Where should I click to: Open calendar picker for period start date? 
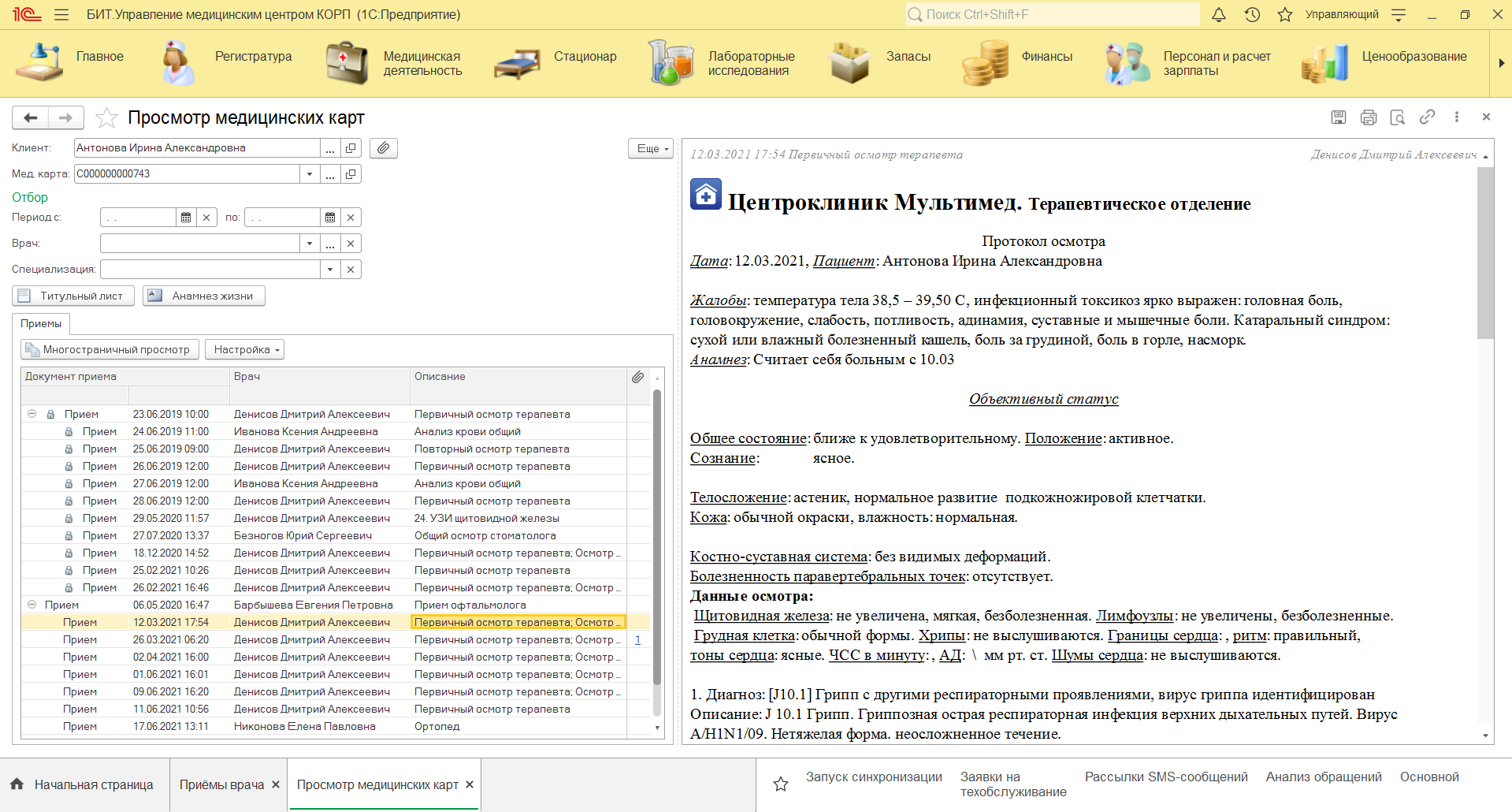click(186, 218)
